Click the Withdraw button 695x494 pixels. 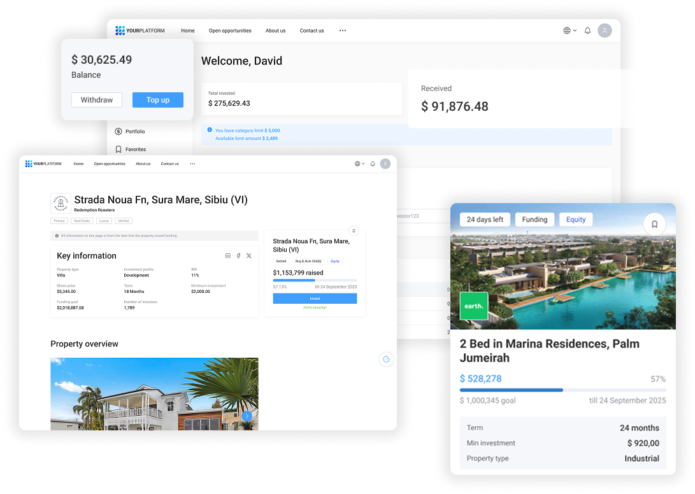pyautogui.click(x=97, y=100)
